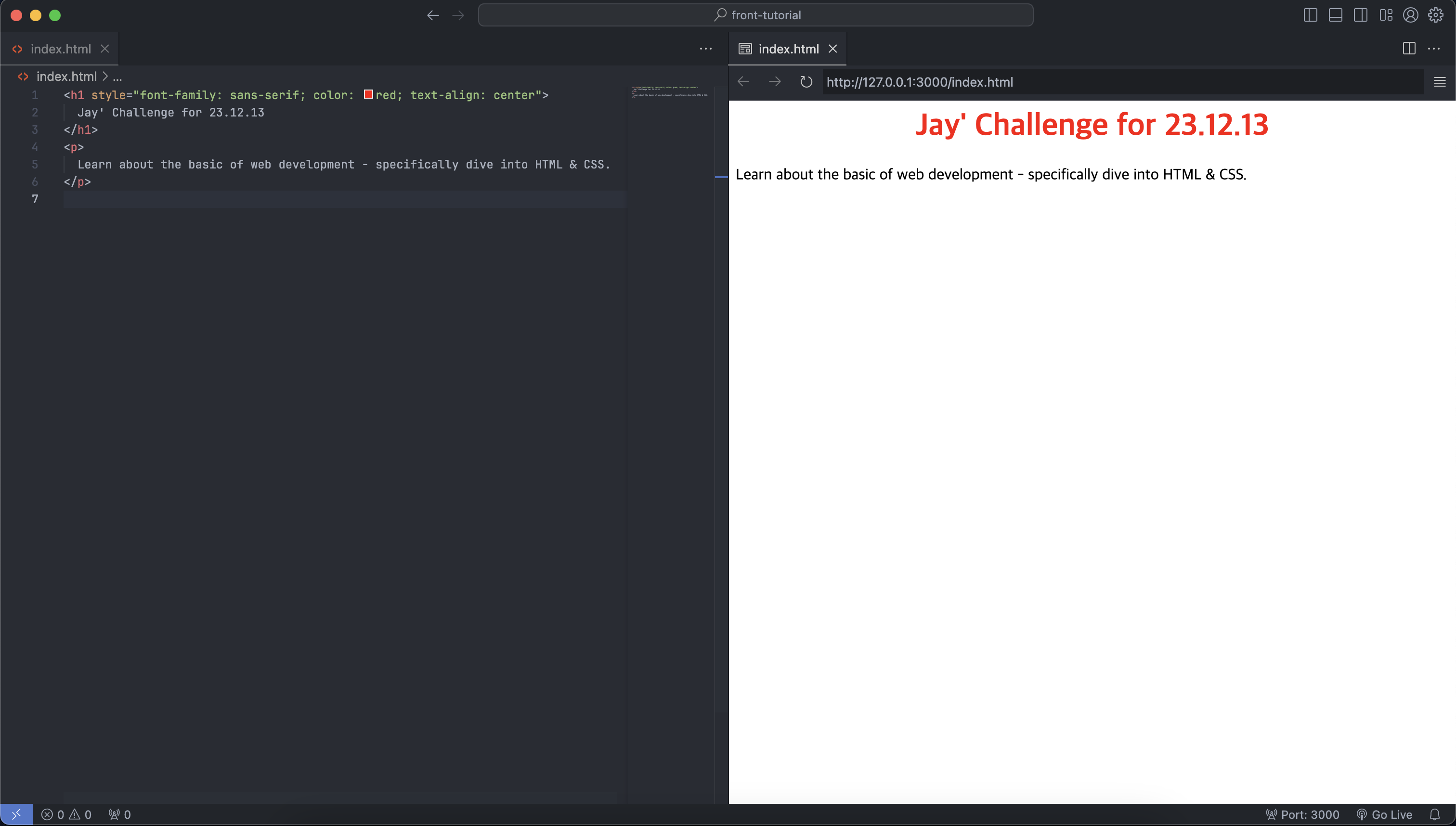
Task: Toggle the primary side bar layout icon
Action: click(1310, 15)
